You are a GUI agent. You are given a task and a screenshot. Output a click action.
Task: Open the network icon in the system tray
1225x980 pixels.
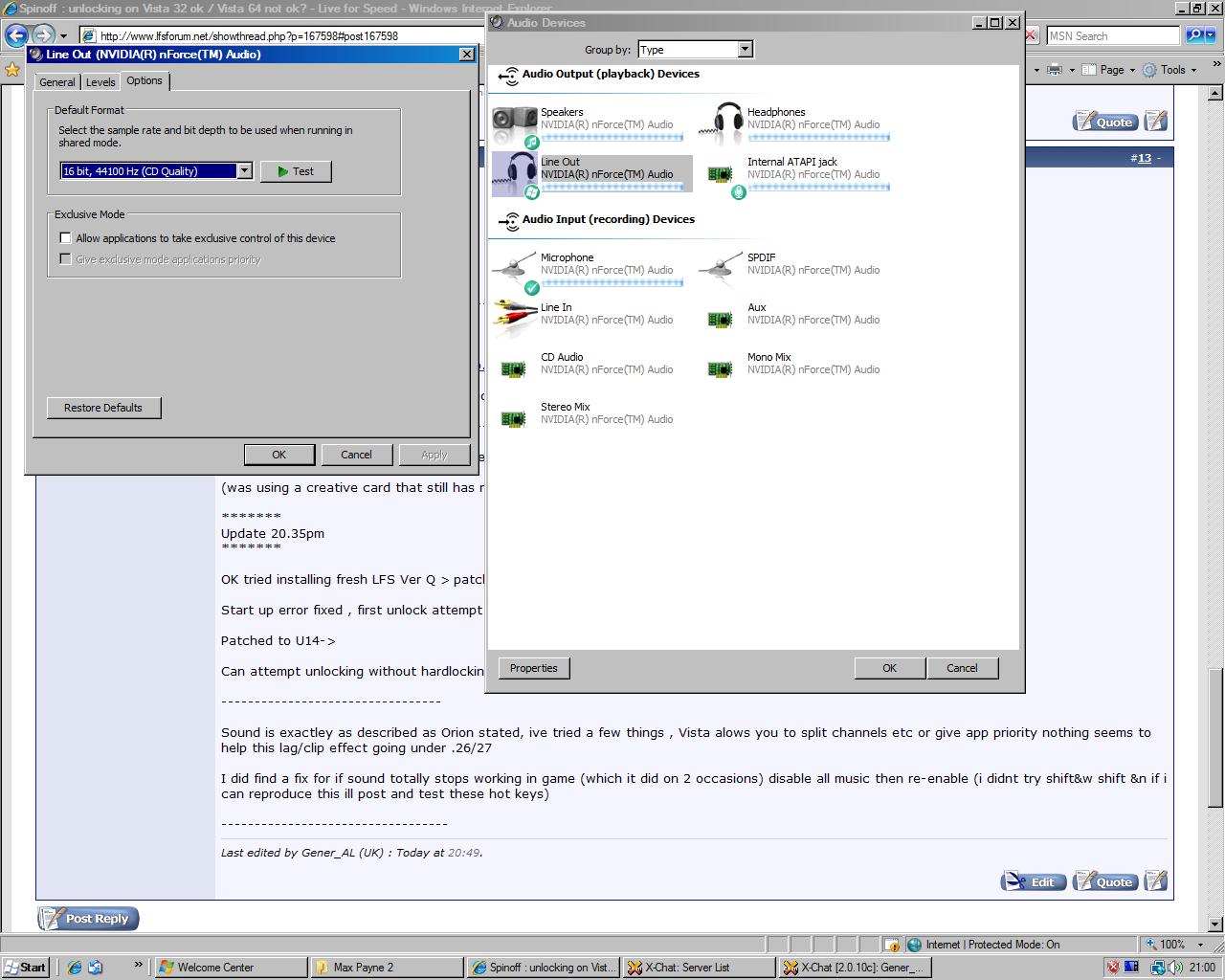(1156, 968)
